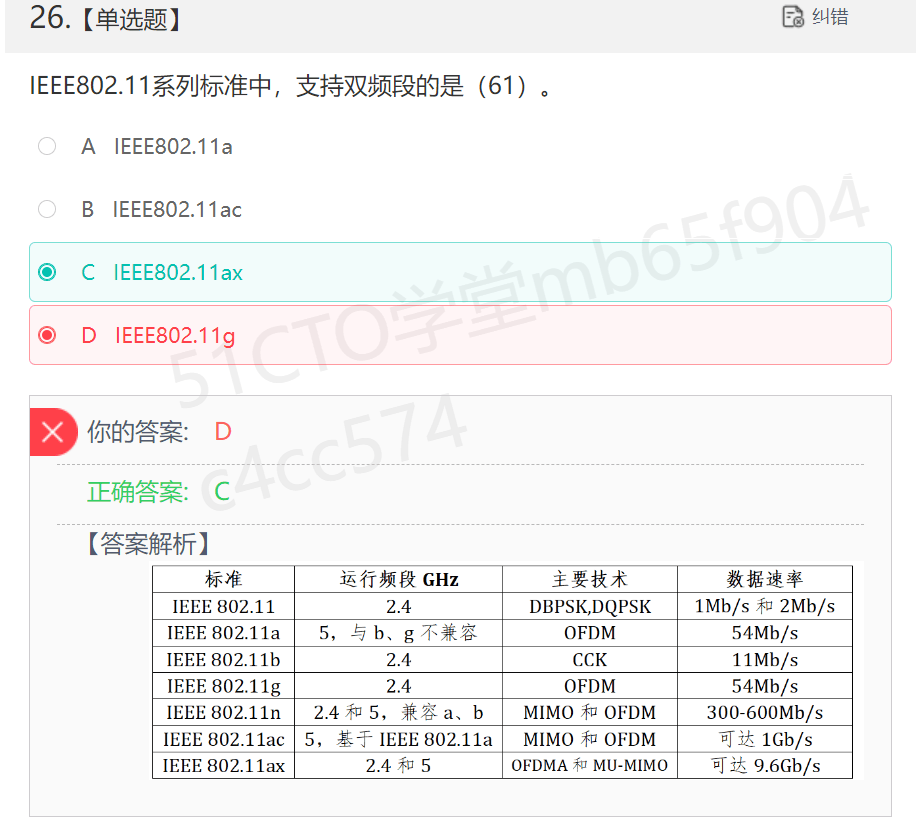Click the IEEE802.11ac option label
922x827 pixels.
177,209
